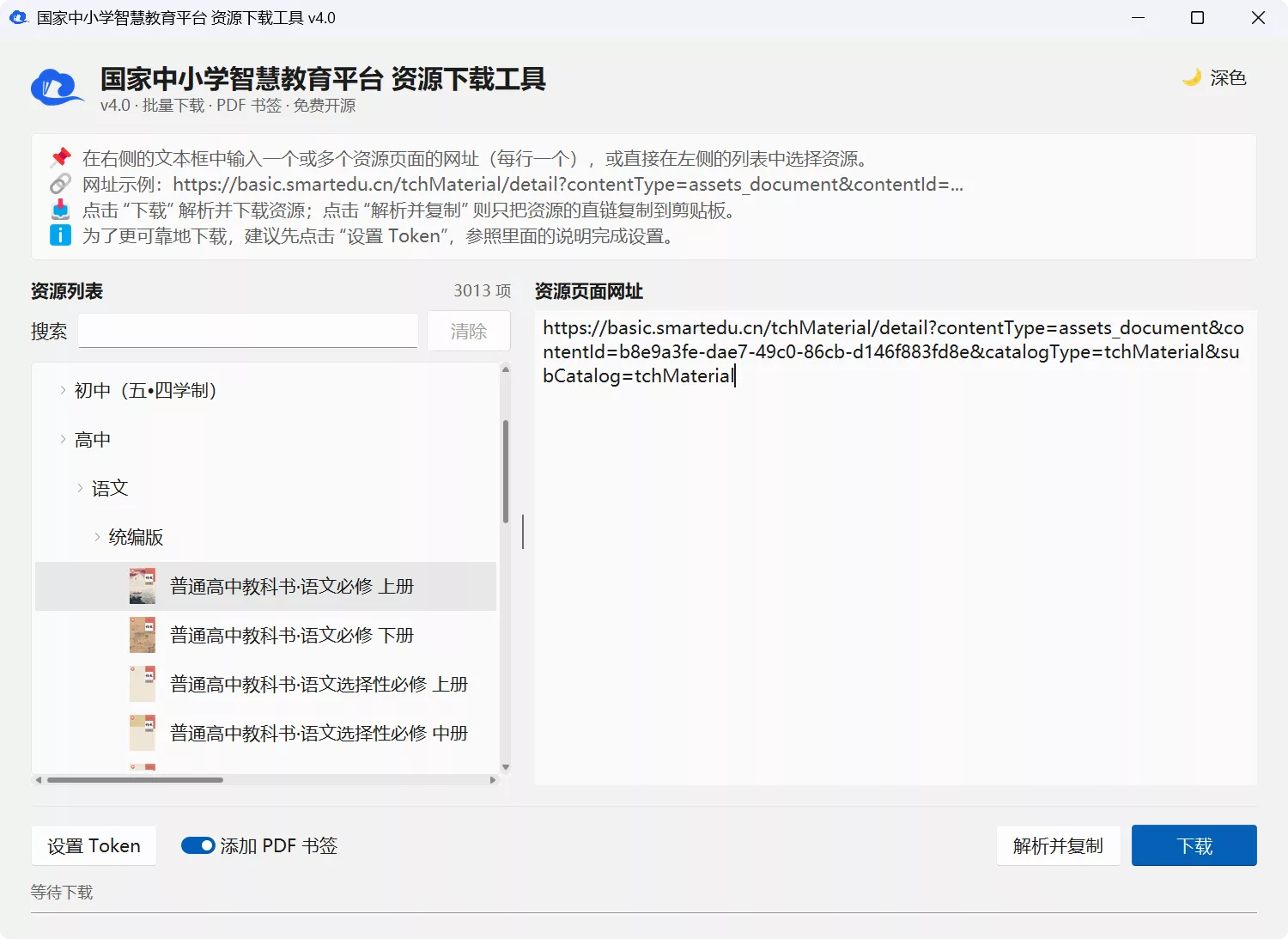Toggle the 添加 PDF 书签 switch

(x=197, y=845)
